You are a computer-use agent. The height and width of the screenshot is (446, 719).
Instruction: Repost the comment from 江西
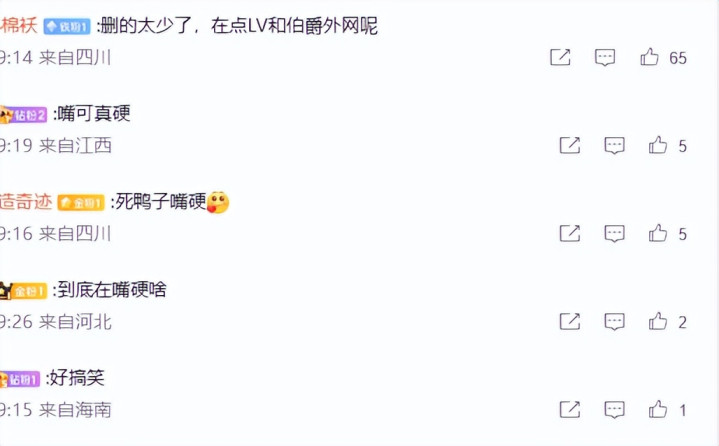(570, 145)
